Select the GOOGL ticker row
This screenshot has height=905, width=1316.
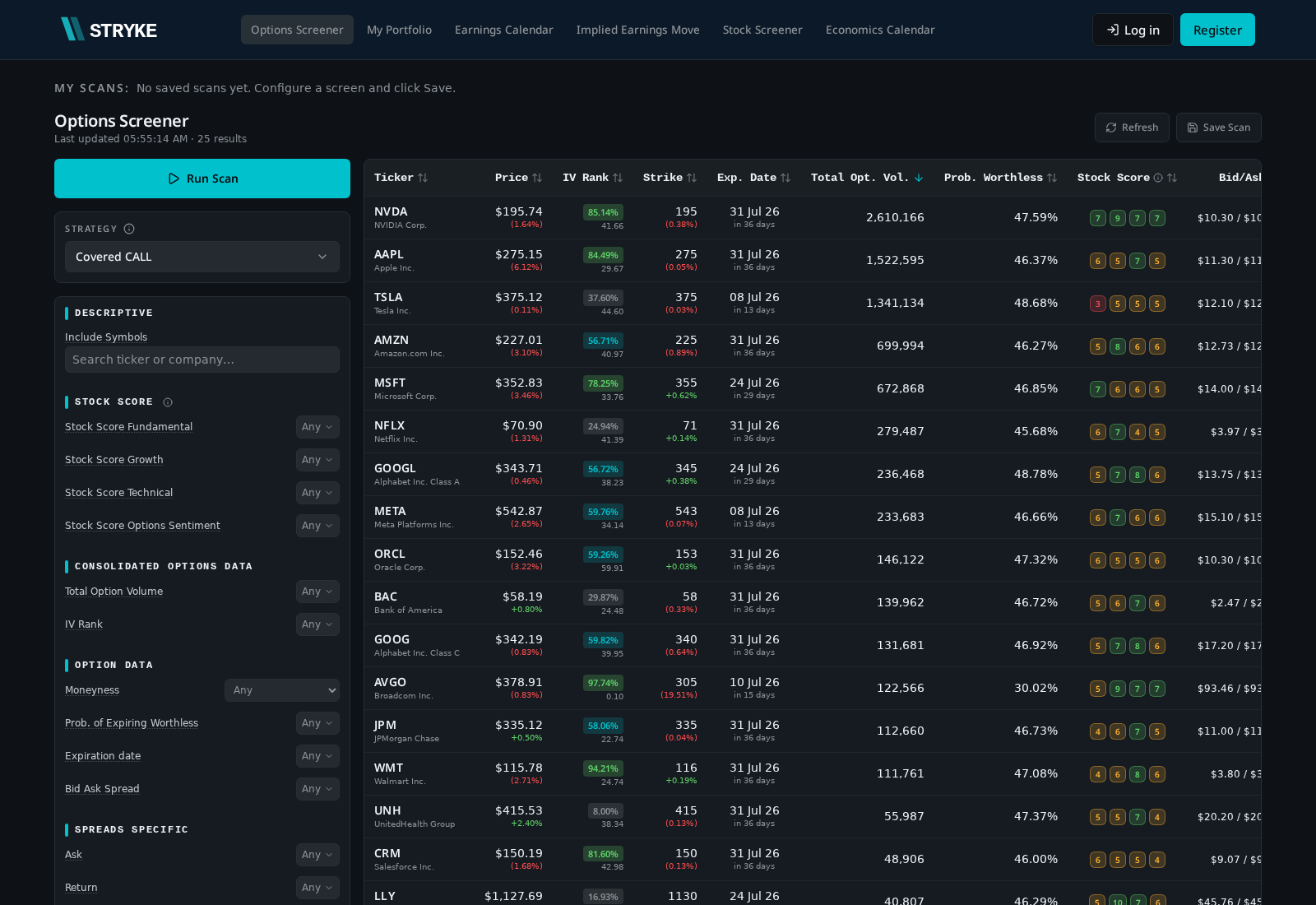click(x=813, y=475)
